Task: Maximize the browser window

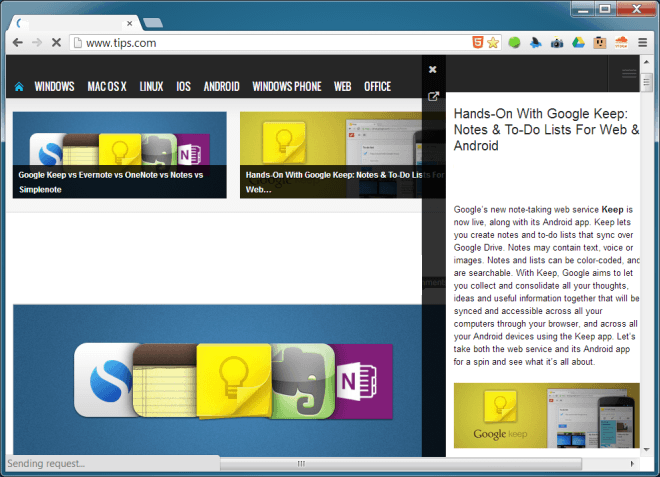Action: tap(605, 9)
